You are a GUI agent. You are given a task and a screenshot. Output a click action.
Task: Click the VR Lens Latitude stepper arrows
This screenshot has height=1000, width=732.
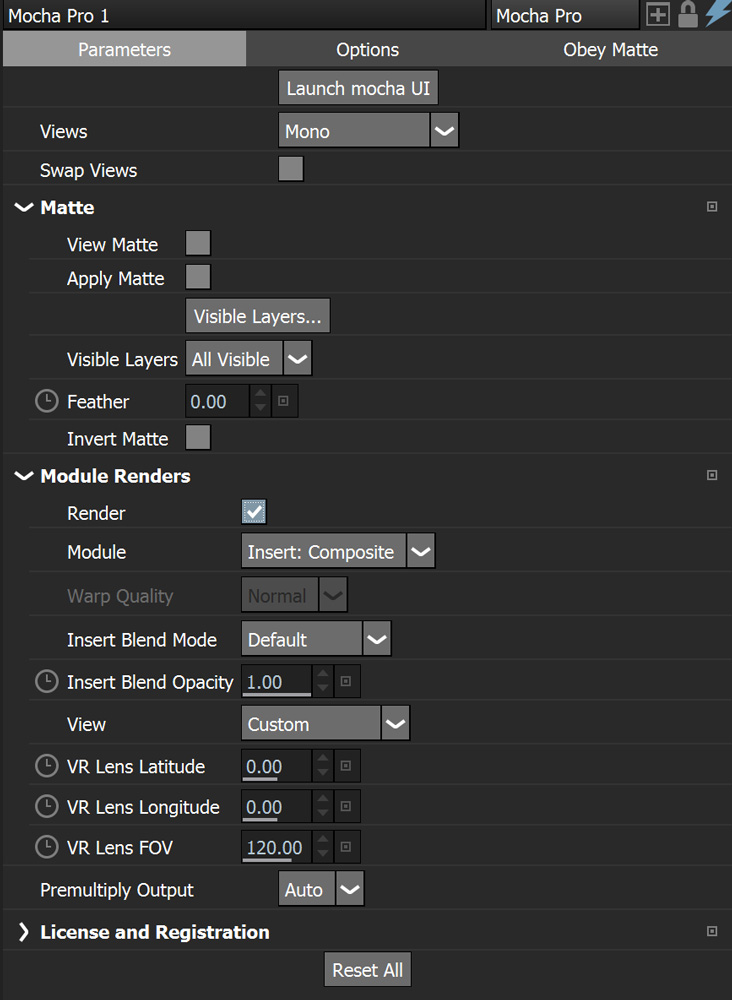point(323,765)
